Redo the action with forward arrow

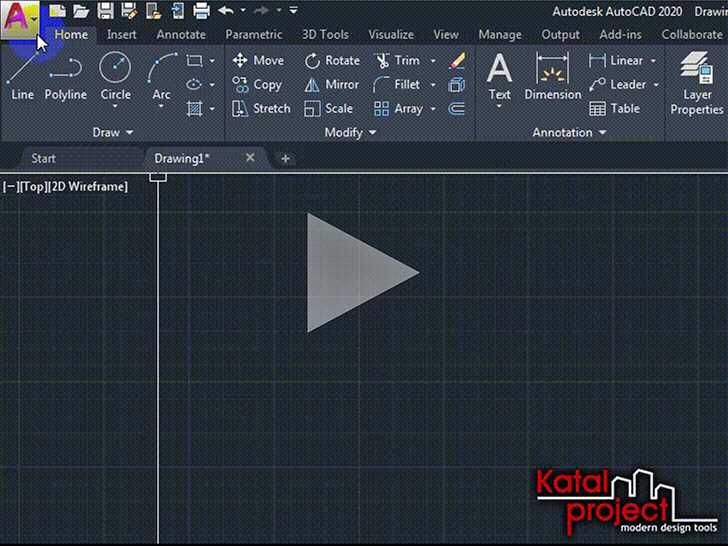tap(262, 10)
